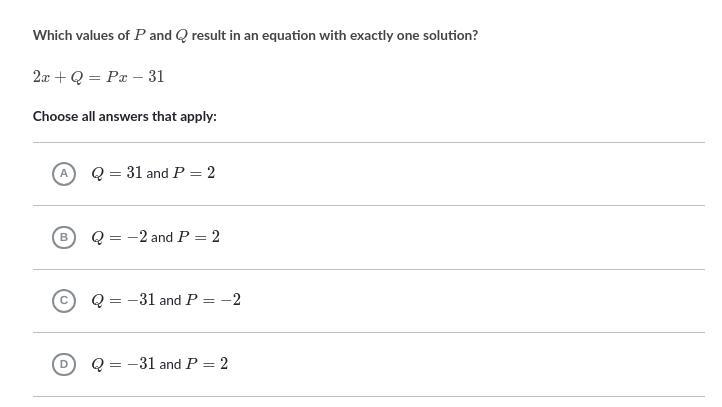
Task: Check answer choice D circle
Action: coord(64,364)
